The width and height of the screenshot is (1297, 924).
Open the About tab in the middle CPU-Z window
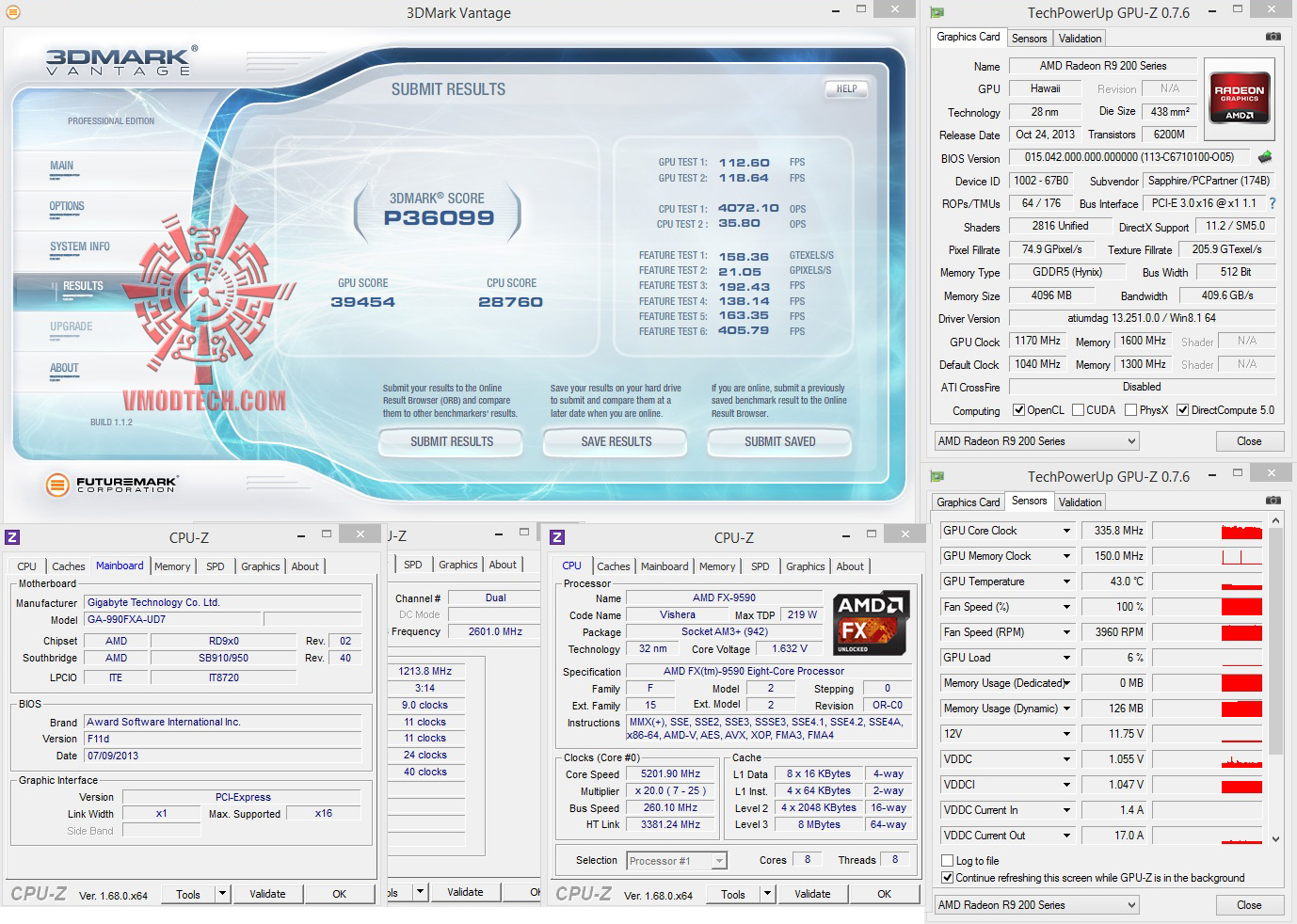[503, 565]
